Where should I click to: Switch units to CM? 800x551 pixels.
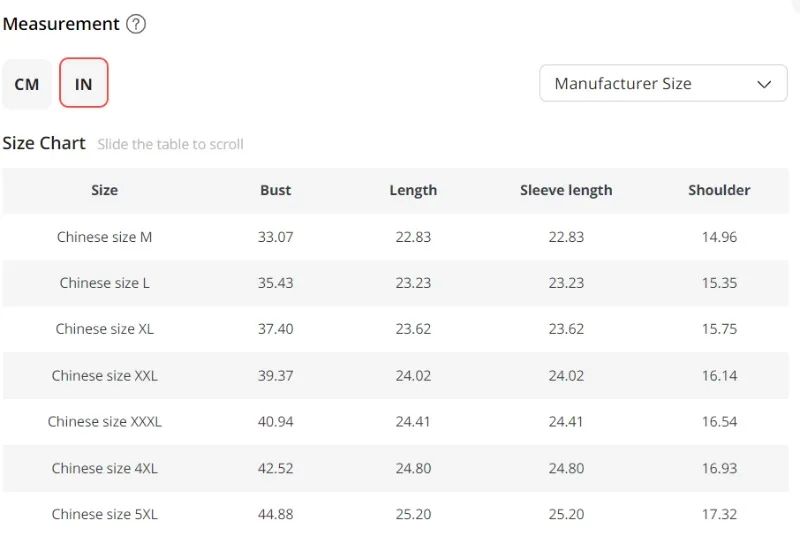[x=27, y=84]
